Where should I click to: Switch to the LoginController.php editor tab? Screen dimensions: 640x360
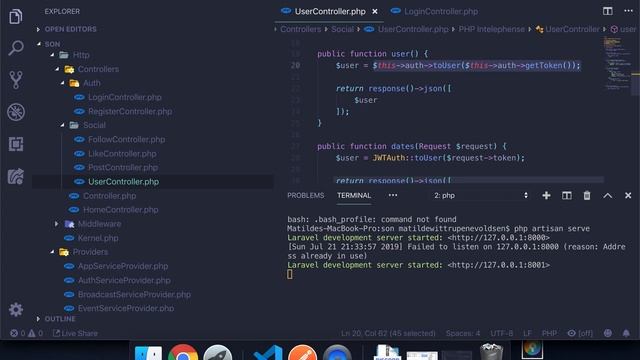435,11
